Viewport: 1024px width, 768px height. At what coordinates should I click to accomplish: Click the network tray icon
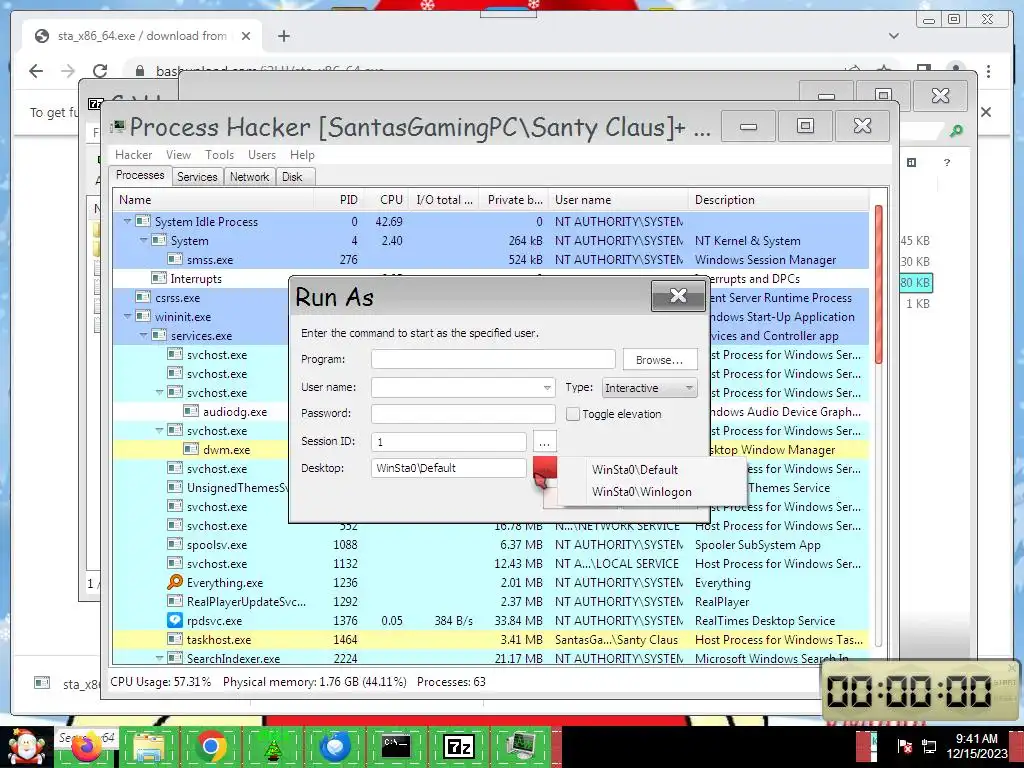pos(928,746)
